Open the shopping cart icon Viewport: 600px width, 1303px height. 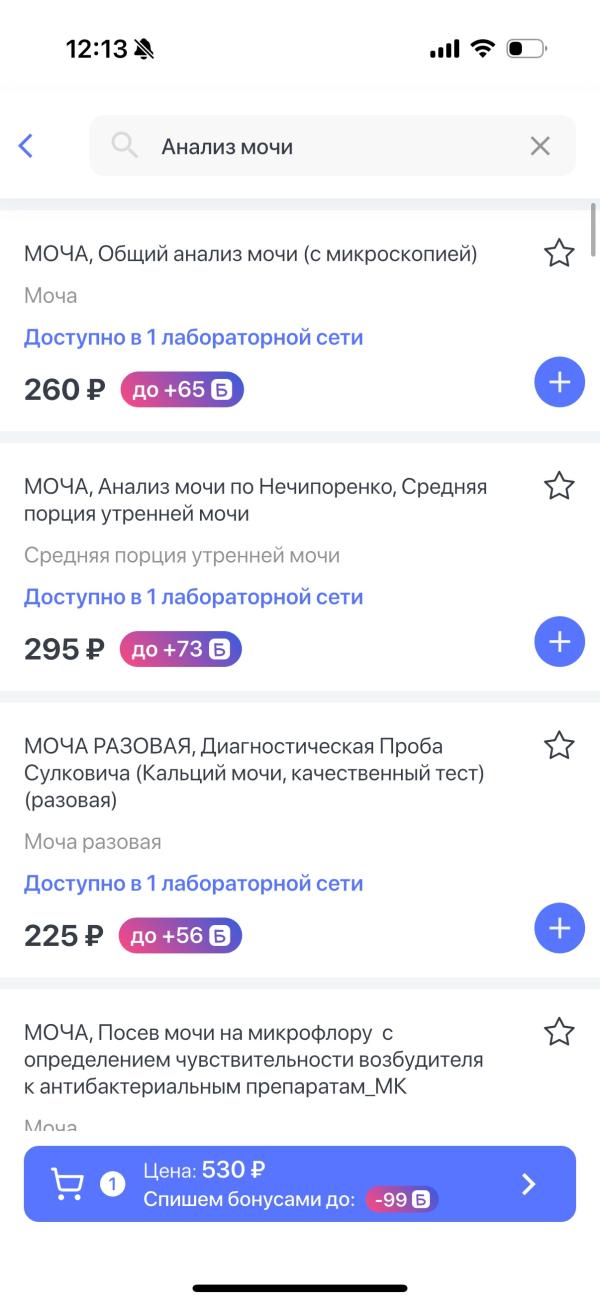68,1184
